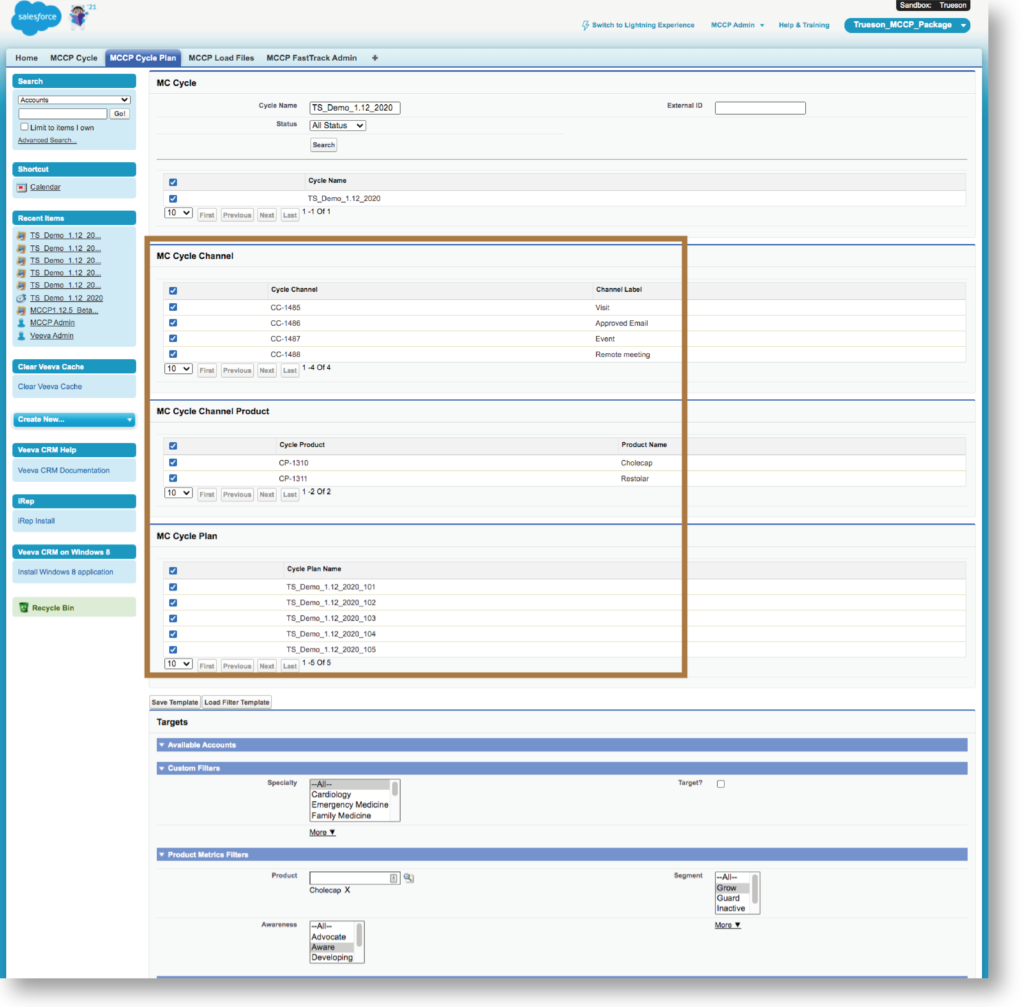Open the MCCP FastTrack Admin tab
1024x1007 pixels.
click(x=312, y=58)
